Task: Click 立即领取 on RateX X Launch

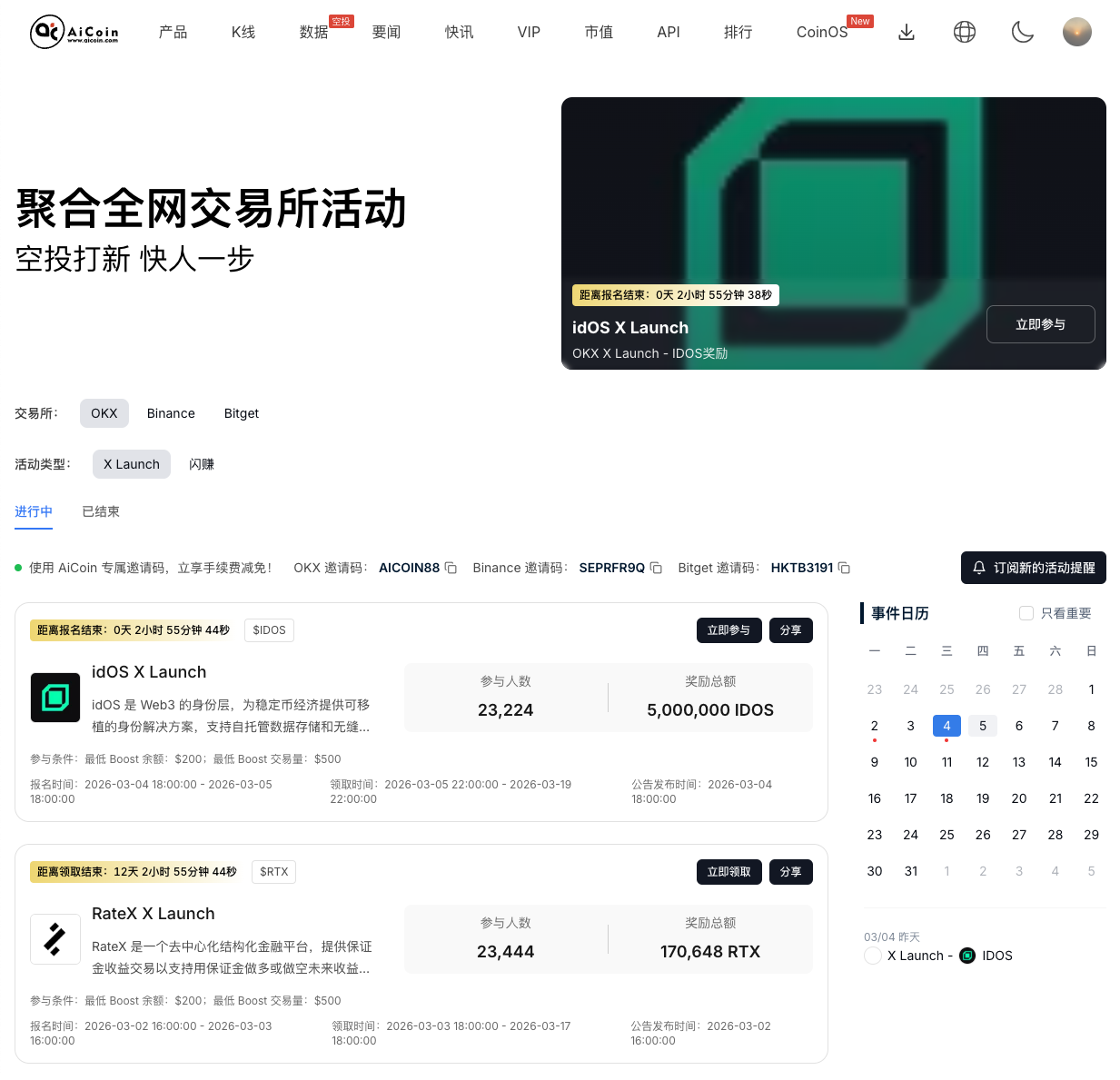Action: (x=728, y=871)
